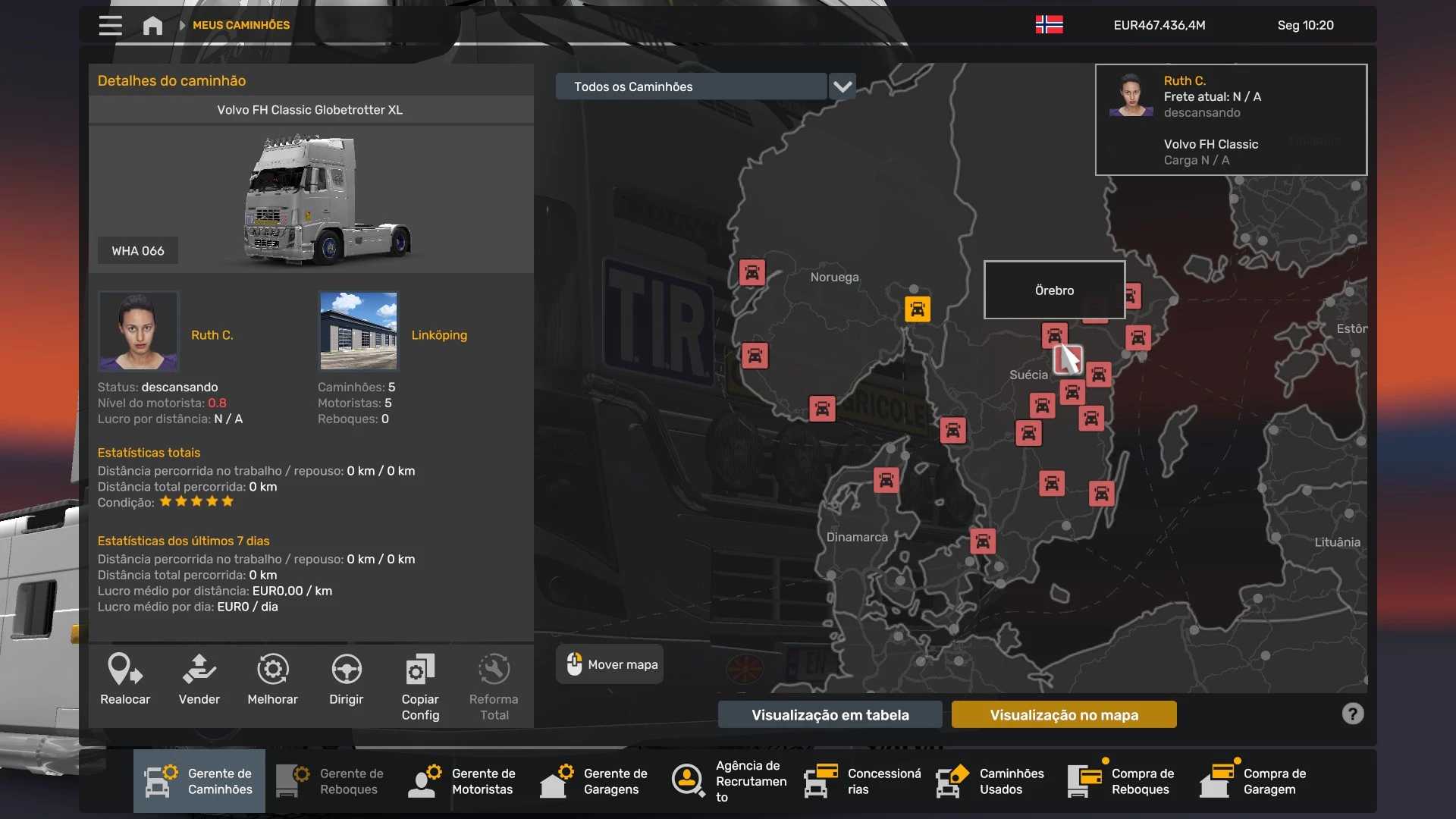Open the hamburger main menu
The image size is (1456, 819).
coord(110,25)
